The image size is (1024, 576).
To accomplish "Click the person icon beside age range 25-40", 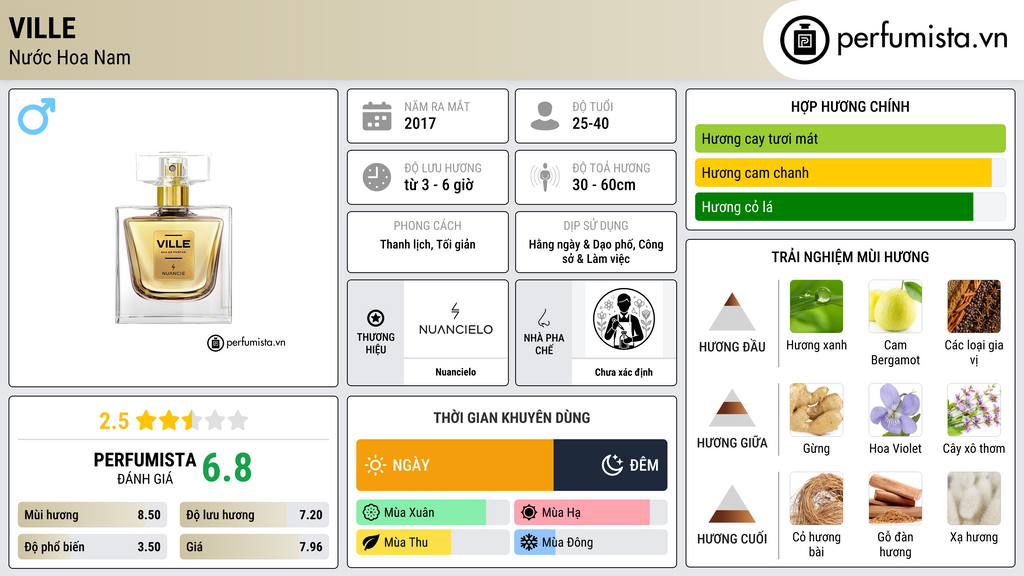I will tap(545, 116).
